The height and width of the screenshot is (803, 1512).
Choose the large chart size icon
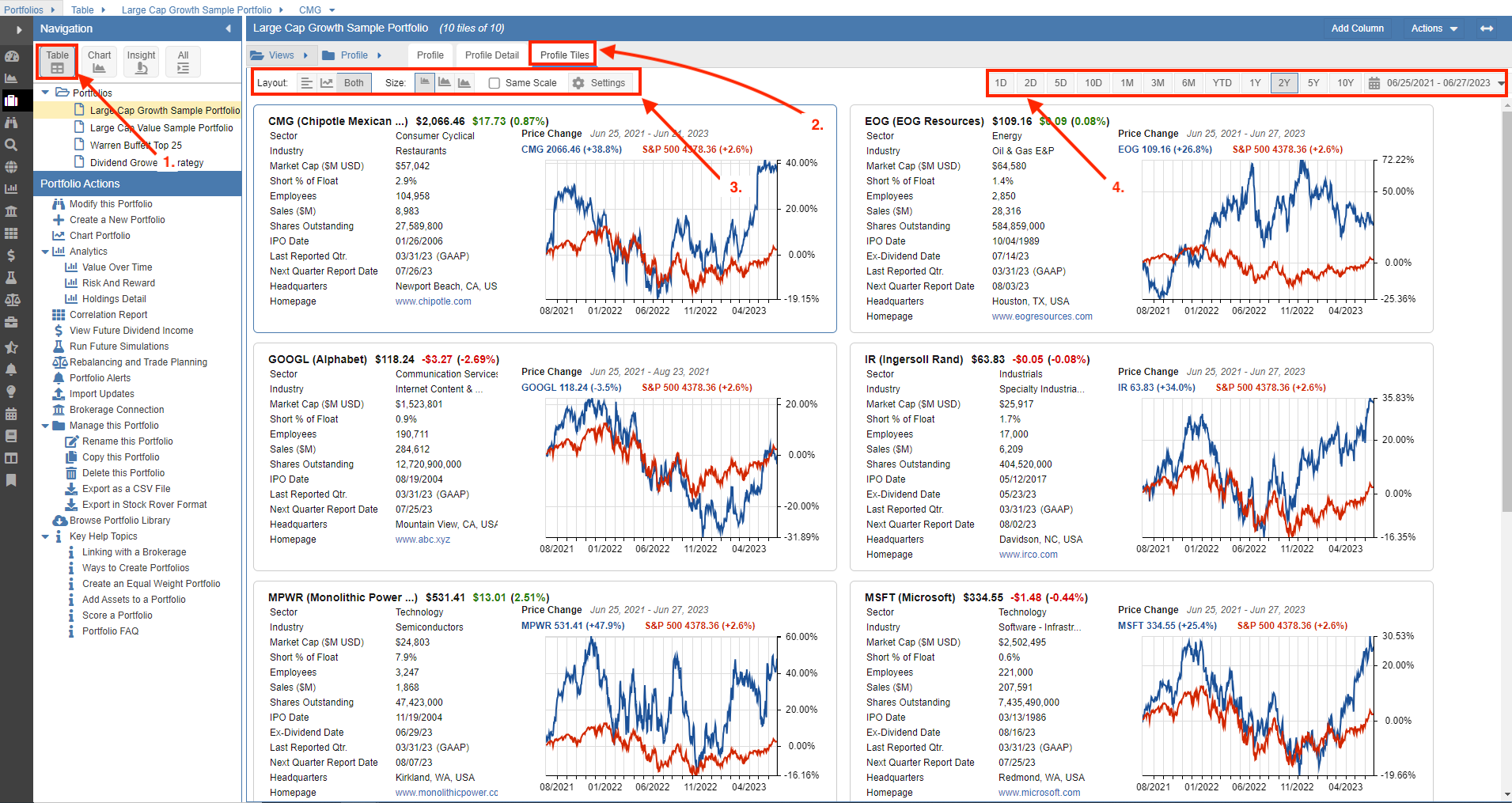464,82
